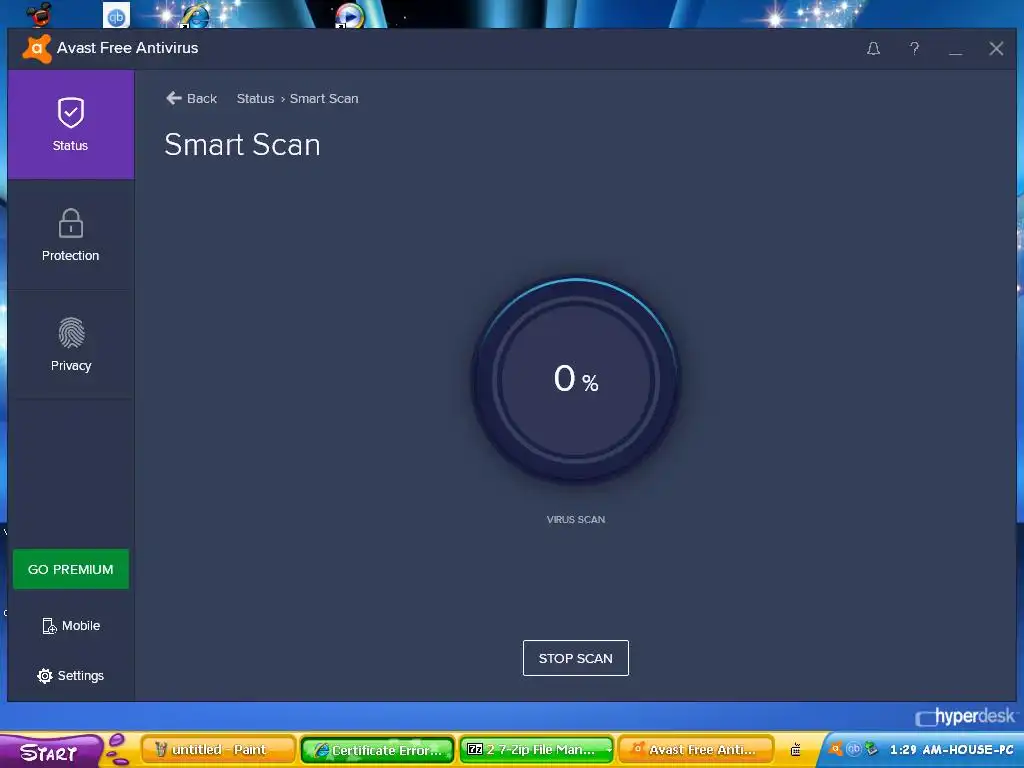Close the Avast Free Antivirus window

(x=996, y=48)
